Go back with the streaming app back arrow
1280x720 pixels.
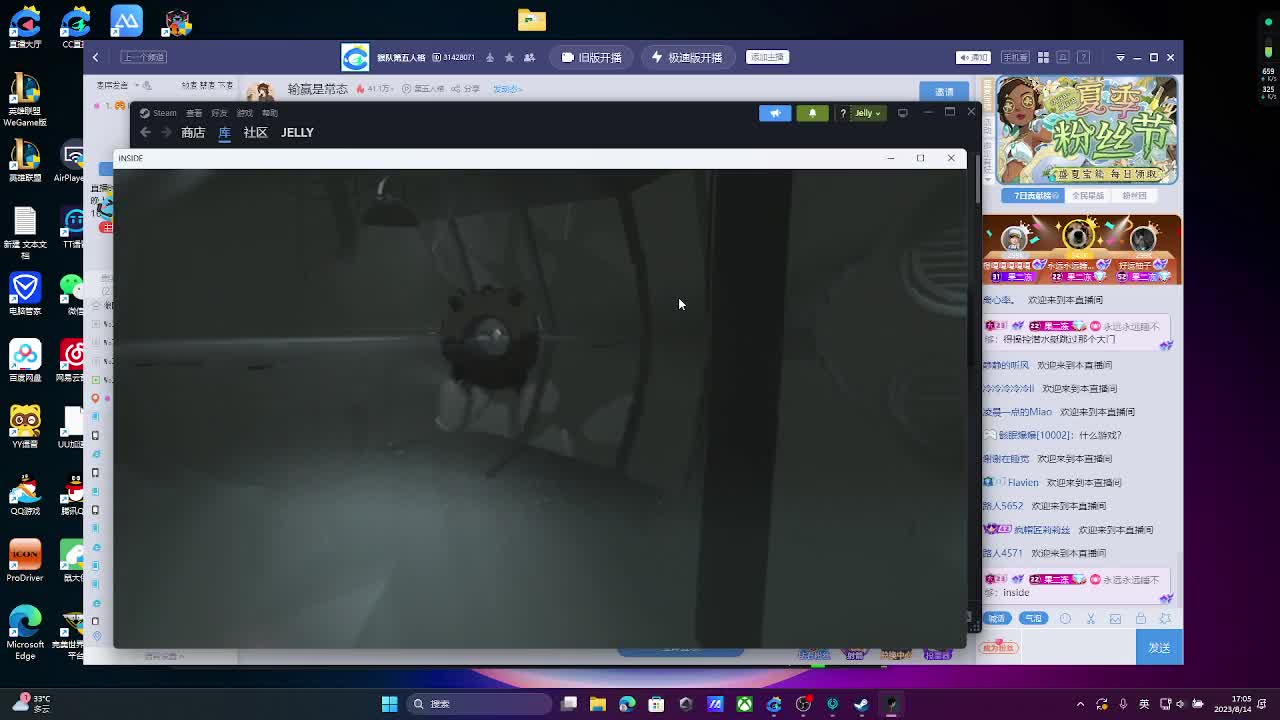pyautogui.click(x=96, y=57)
